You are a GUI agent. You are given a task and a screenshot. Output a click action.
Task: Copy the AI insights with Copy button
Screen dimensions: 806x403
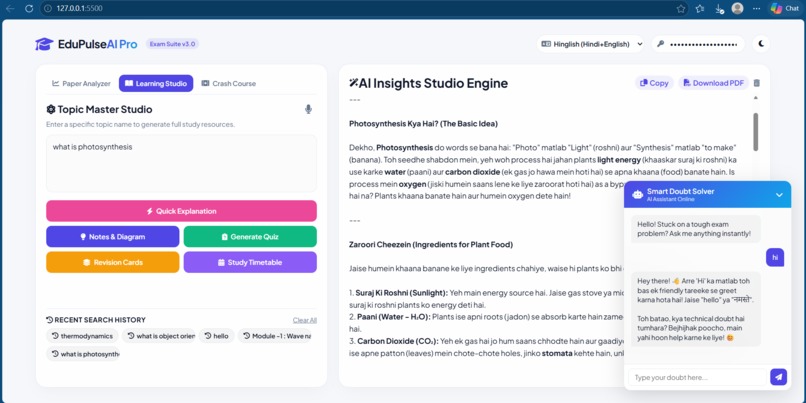[x=654, y=83]
